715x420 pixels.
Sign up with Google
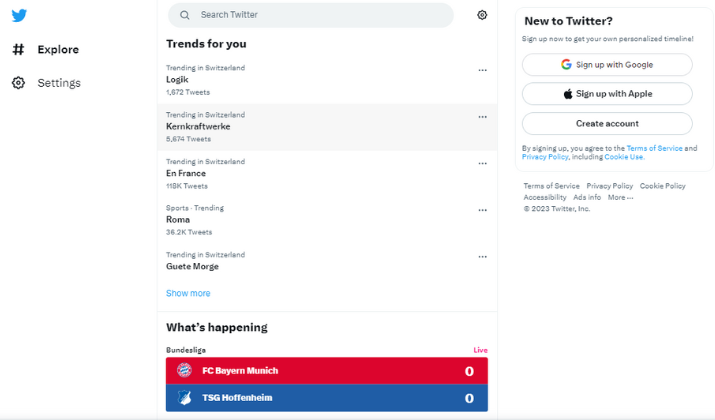[x=607, y=65]
